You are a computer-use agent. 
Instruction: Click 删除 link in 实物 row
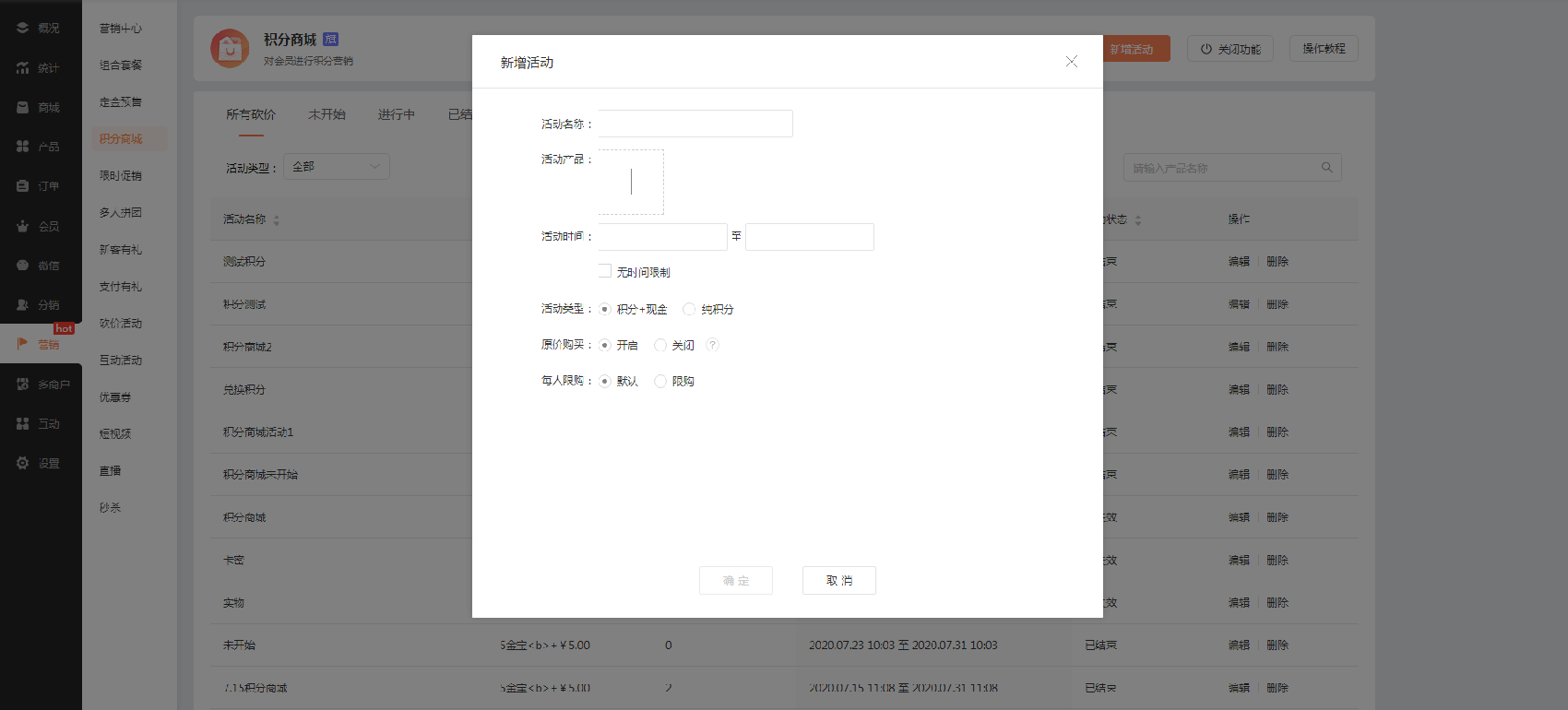(1277, 603)
